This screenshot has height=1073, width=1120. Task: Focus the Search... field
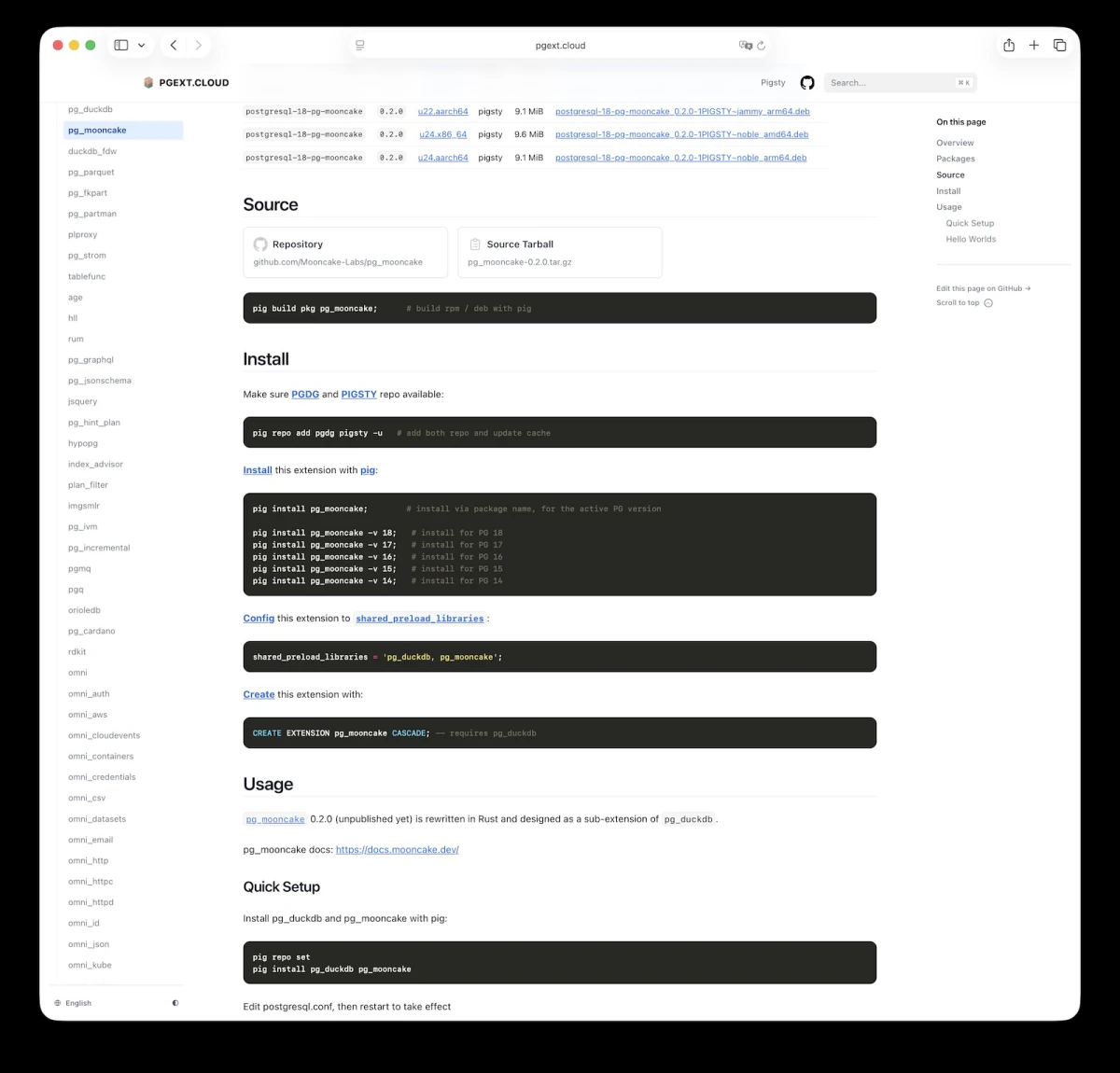[900, 83]
